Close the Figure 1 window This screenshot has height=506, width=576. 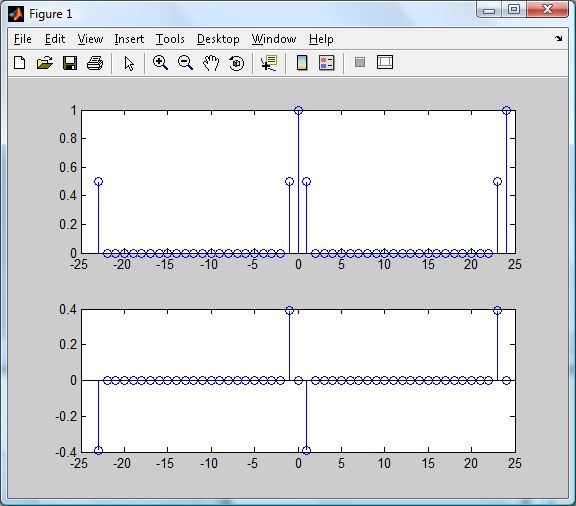click(547, 10)
